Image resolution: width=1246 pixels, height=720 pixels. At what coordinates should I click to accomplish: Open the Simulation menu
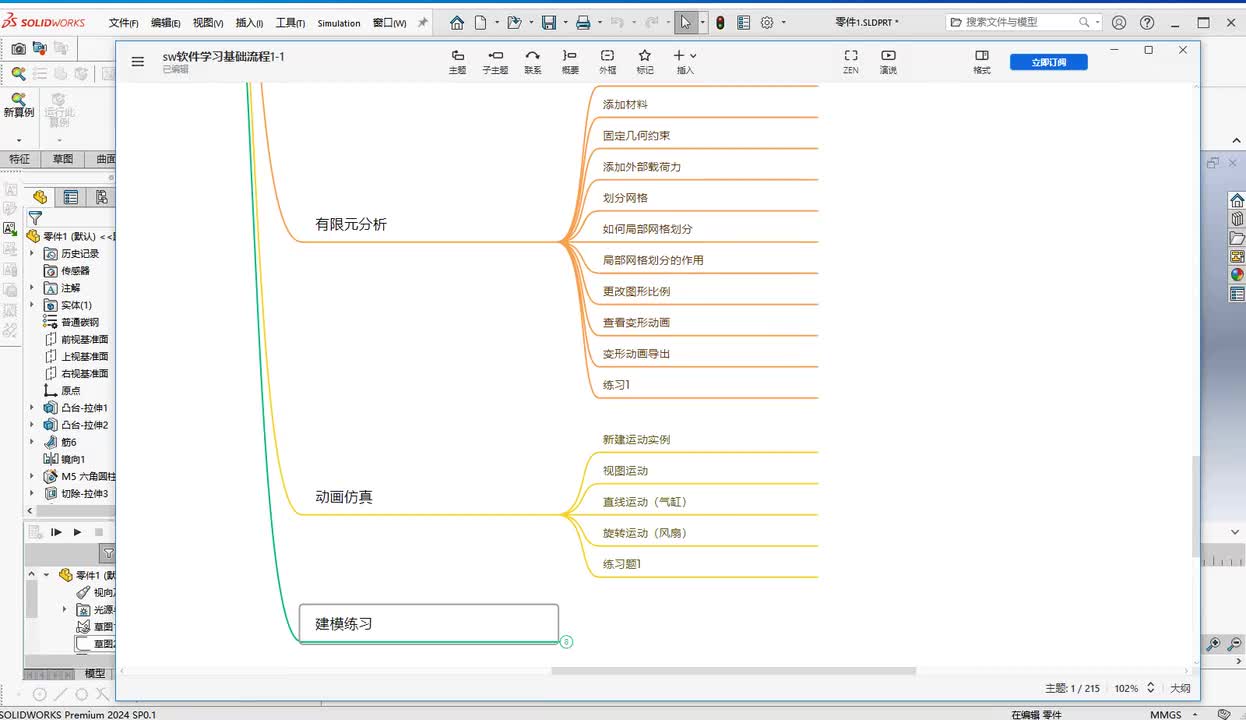point(339,23)
